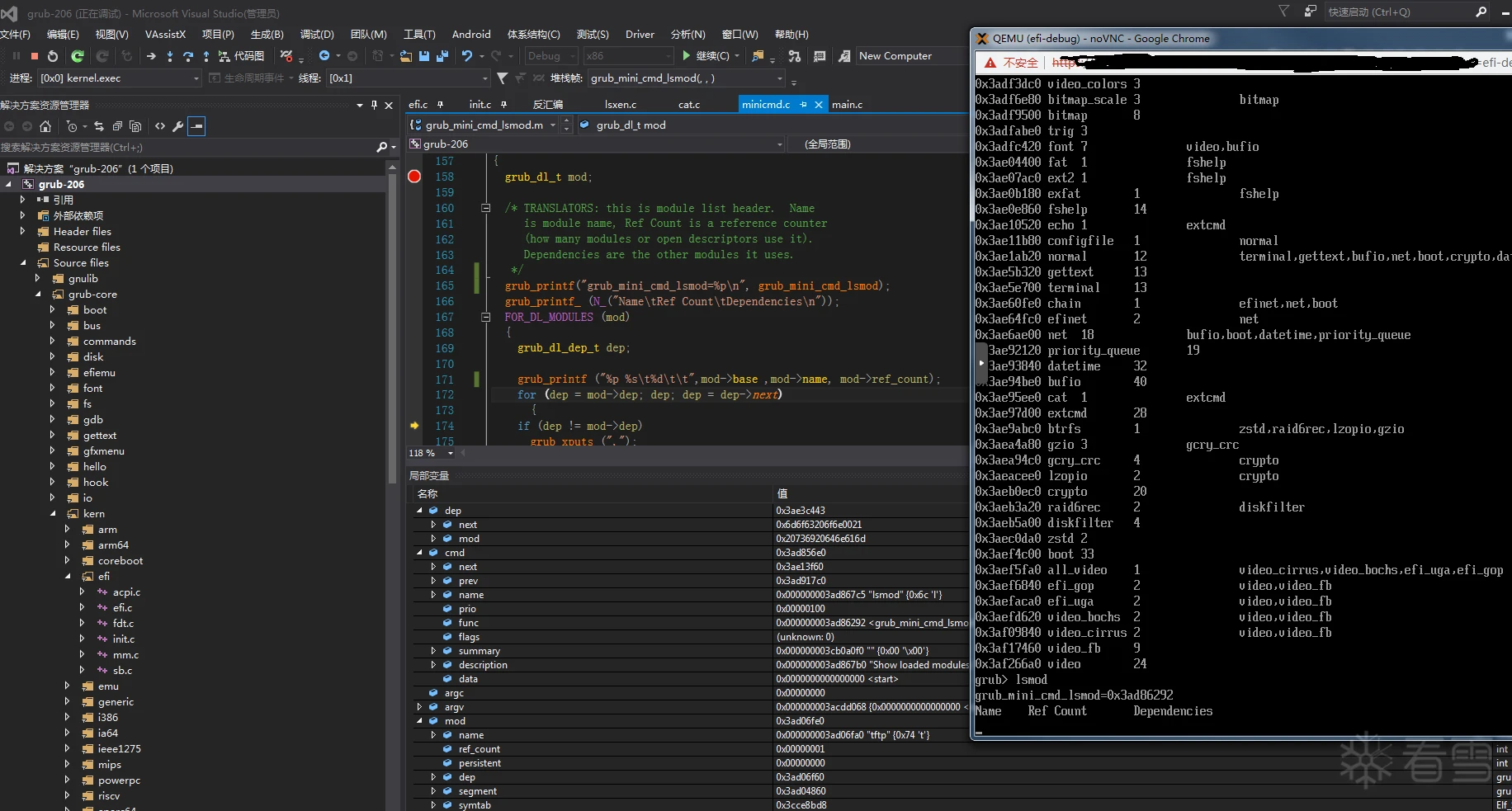This screenshot has width=1512, height=811.
Task: Open the 调试(D) debug menu
Action: point(317,35)
